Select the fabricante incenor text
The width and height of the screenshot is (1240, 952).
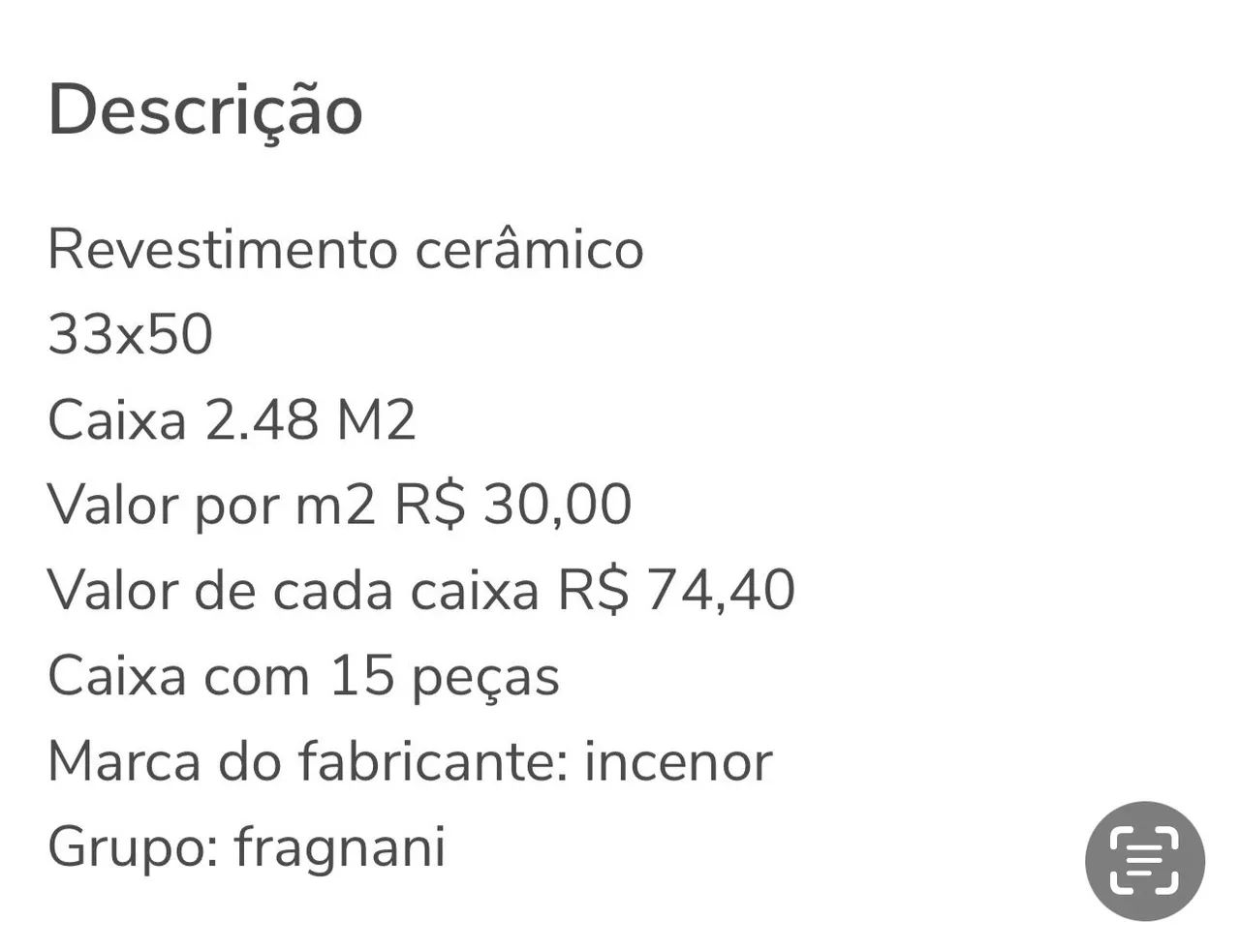[x=409, y=760]
